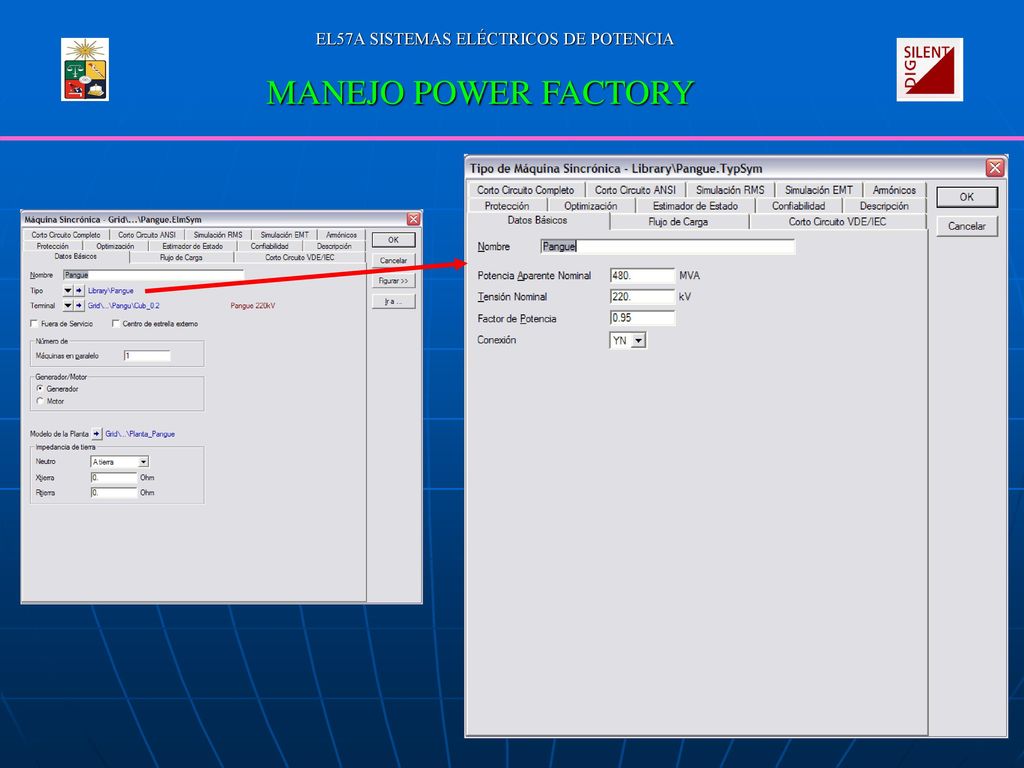
Task: Click the Nombre field in TypSym dialog
Action: coord(668,247)
